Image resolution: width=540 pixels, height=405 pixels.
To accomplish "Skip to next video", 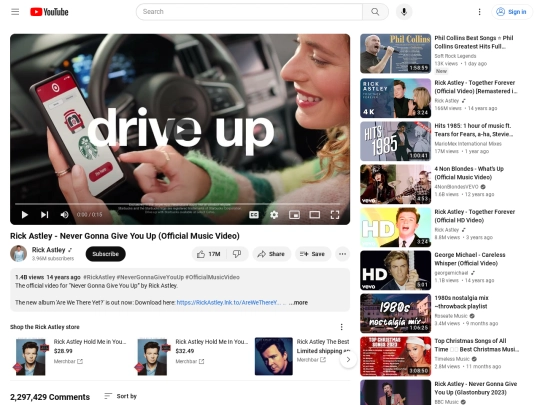I will [x=44, y=215].
